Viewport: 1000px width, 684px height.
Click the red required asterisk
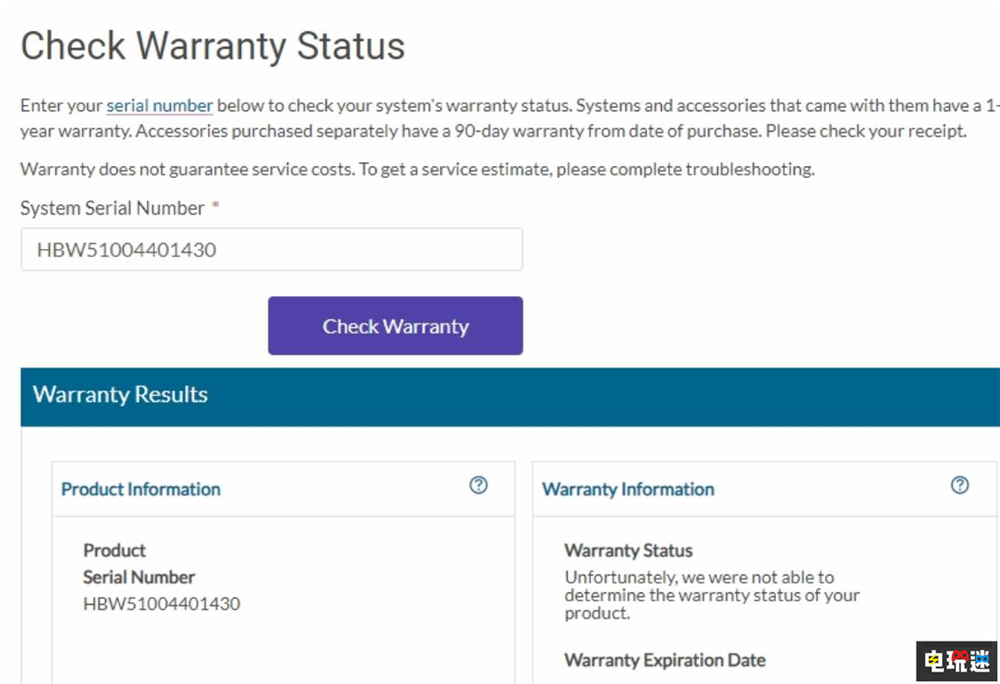[x=214, y=207]
